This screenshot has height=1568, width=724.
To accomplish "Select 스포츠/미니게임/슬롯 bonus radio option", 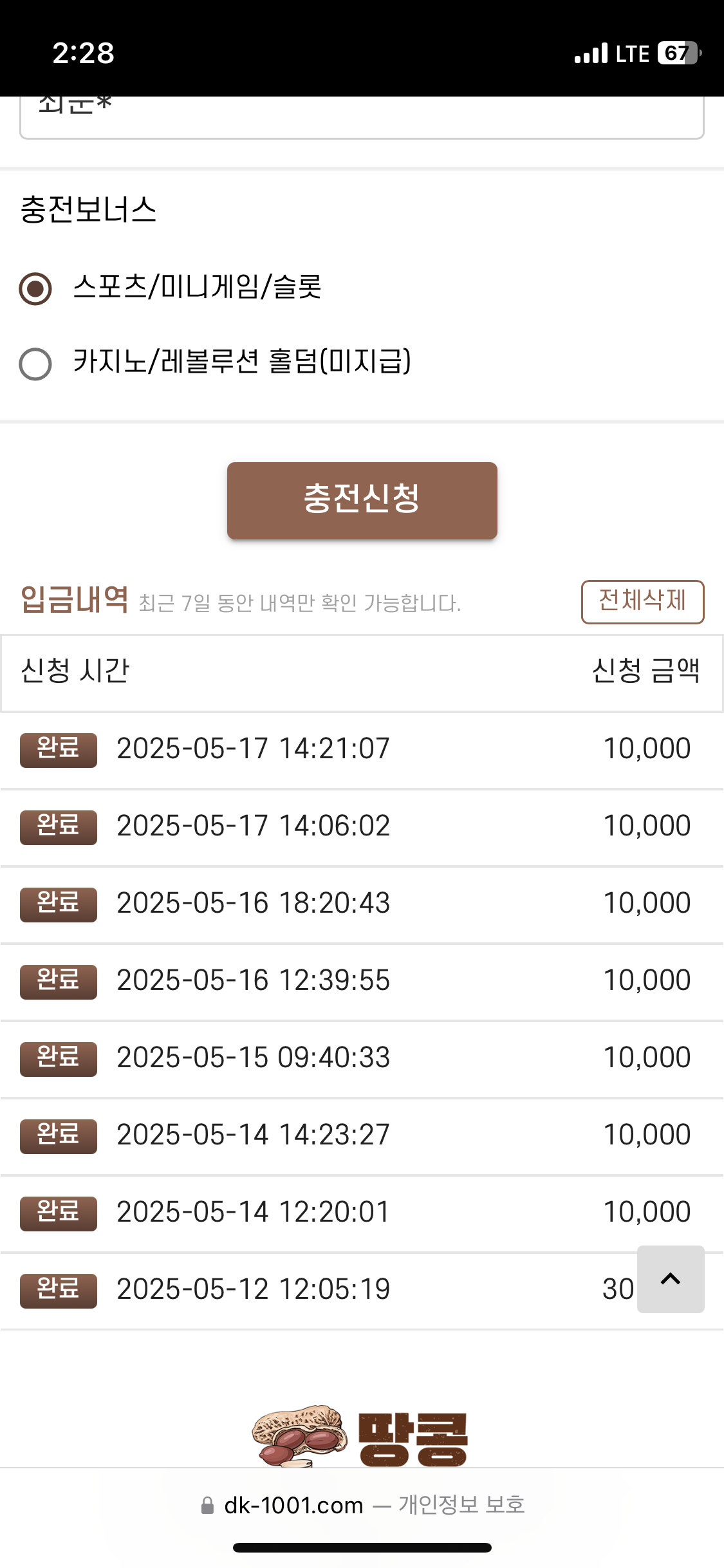I will pyautogui.click(x=35, y=288).
